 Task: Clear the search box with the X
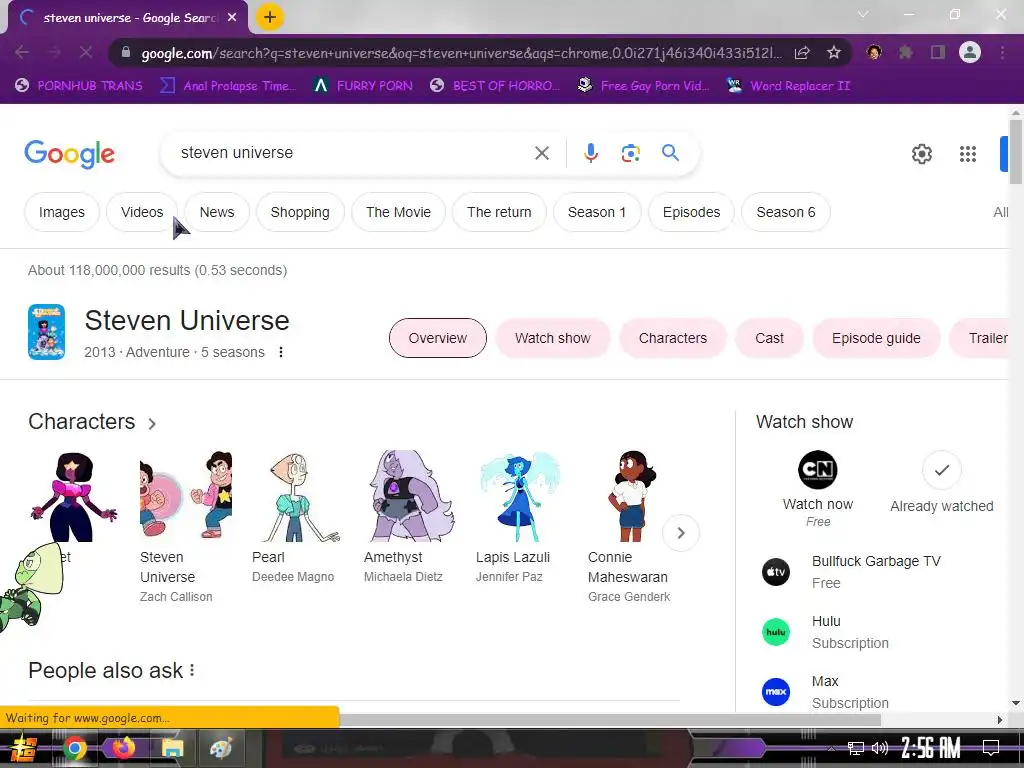coord(542,153)
